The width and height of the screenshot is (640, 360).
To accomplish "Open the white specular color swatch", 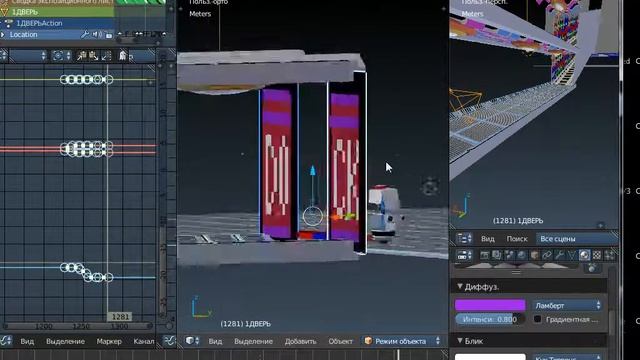I will tap(490, 357).
